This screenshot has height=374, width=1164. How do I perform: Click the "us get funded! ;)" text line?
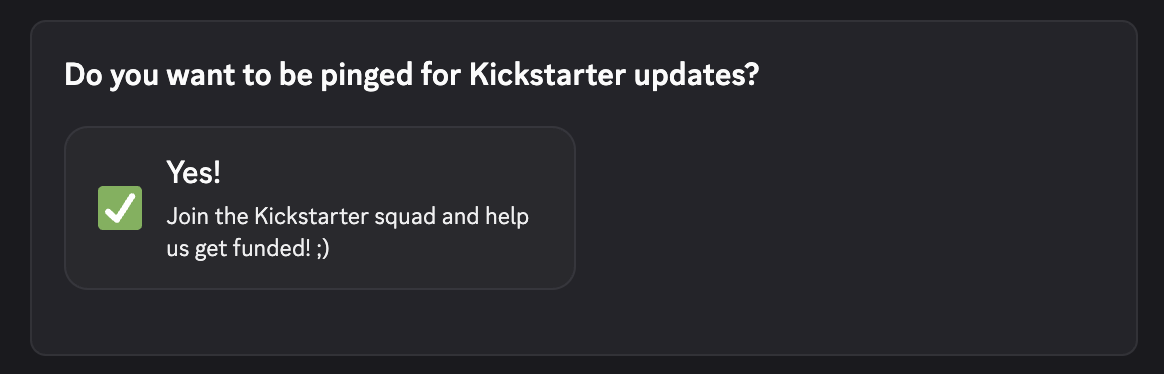248,250
